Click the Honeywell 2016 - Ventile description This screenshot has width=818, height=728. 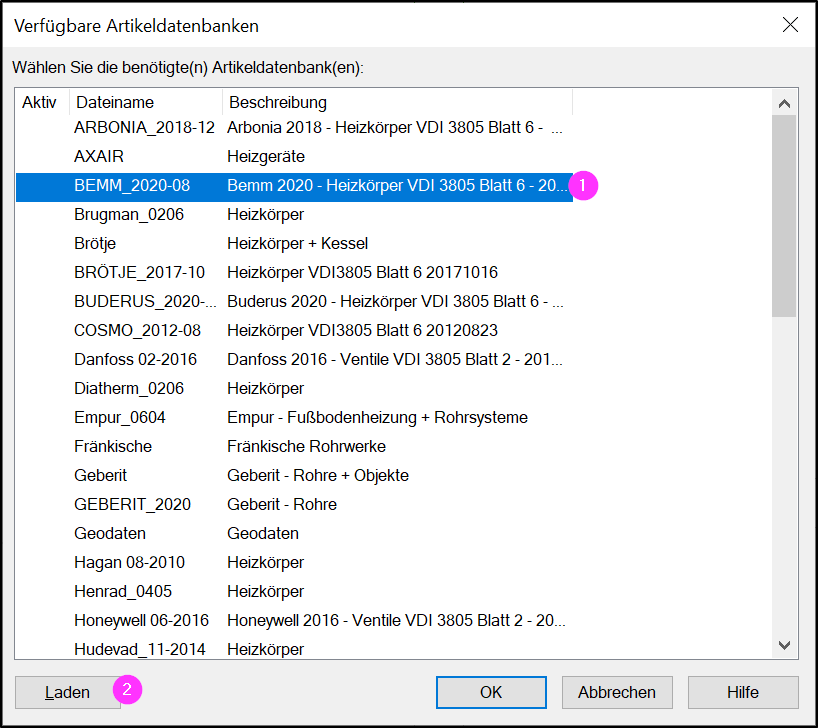tap(396, 620)
